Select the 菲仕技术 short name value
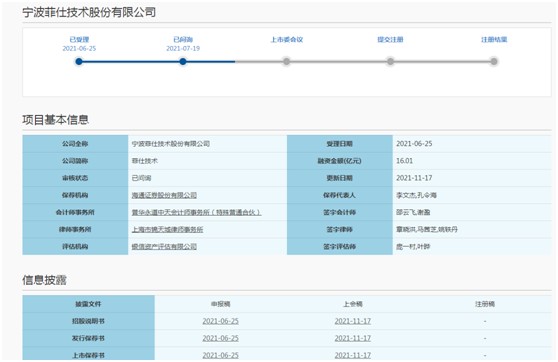The width and height of the screenshot is (558, 362). pos(144,161)
